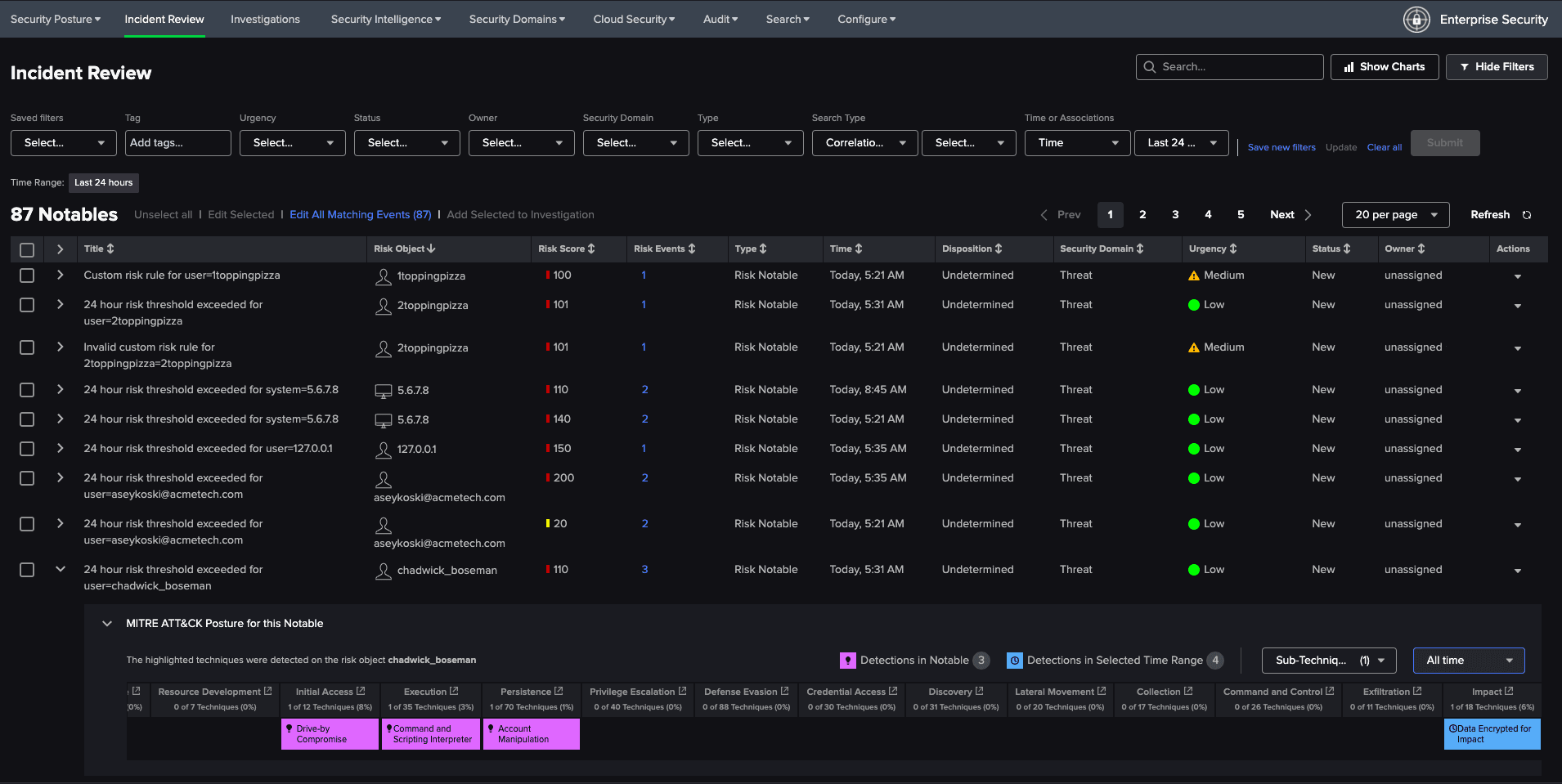
Task: Open the Cloud Security menu
Action: click(634, 19)
